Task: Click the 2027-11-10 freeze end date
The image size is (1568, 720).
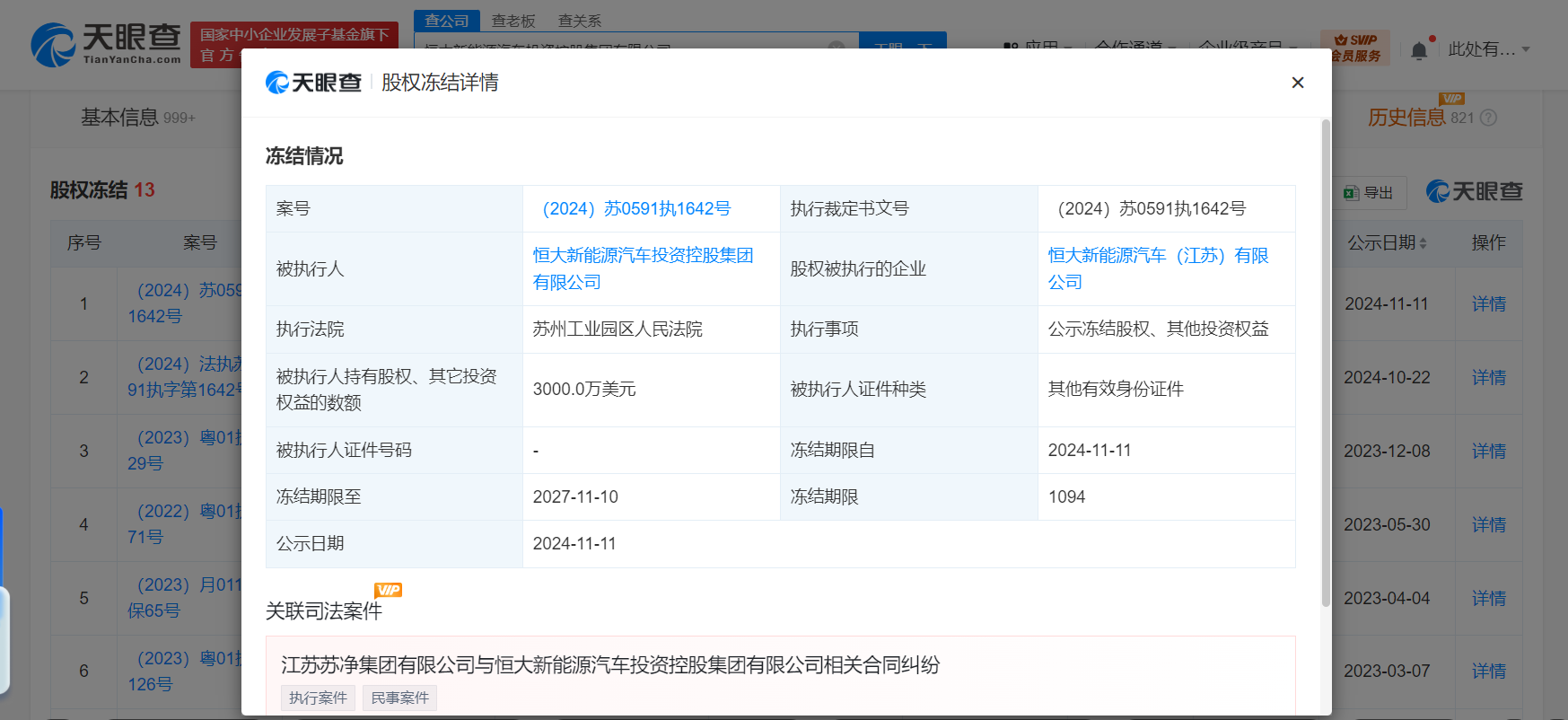Action: (x=575, y=497)
